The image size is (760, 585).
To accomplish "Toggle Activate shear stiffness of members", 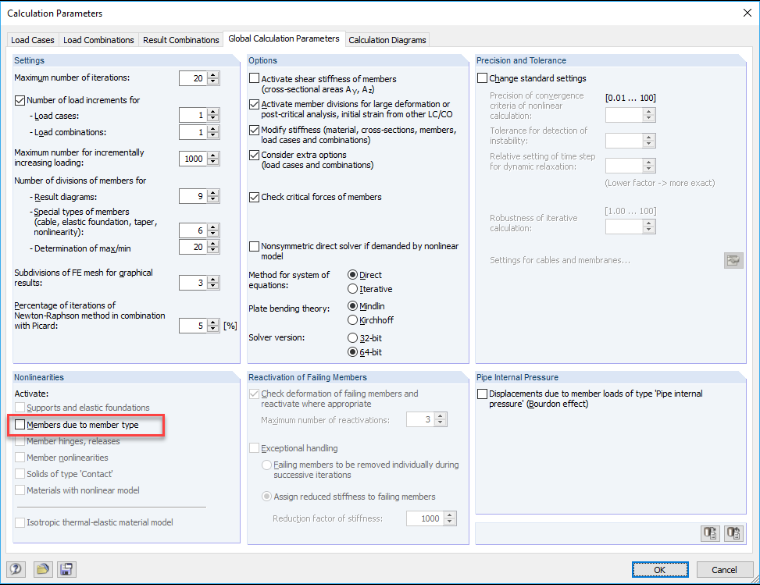I will 254,78.
